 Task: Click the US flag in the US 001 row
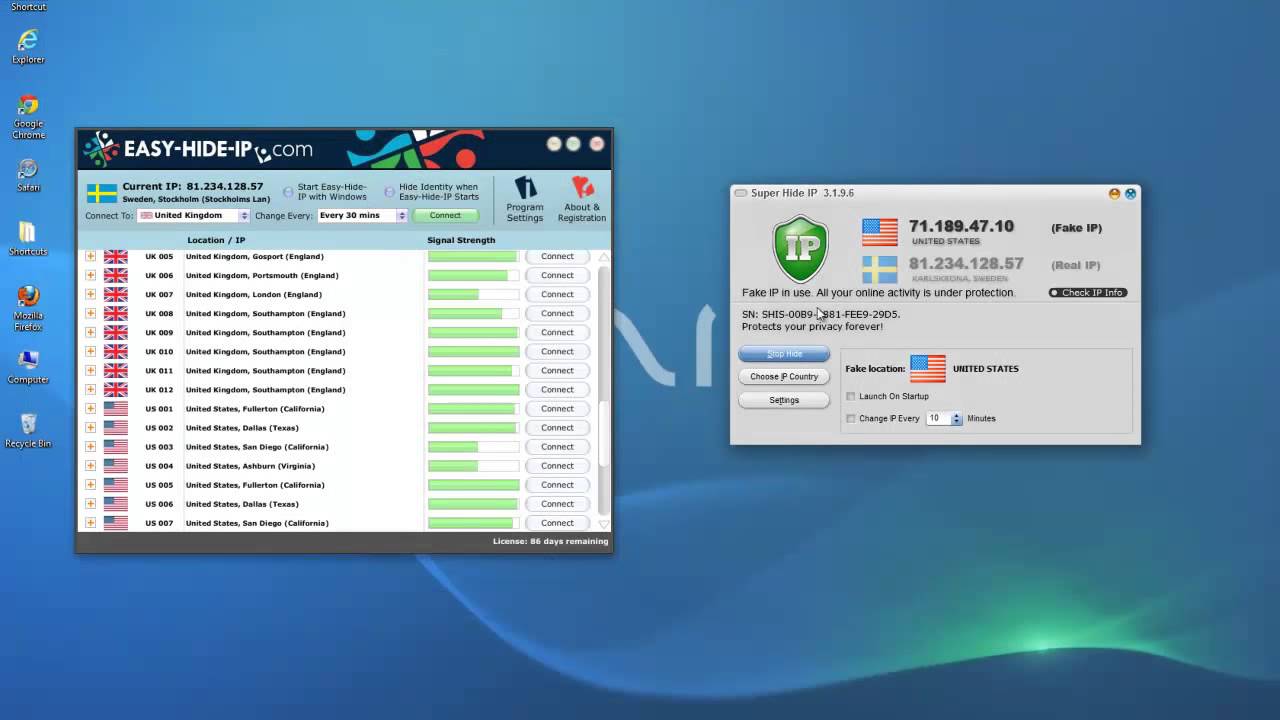click(116, 408)
